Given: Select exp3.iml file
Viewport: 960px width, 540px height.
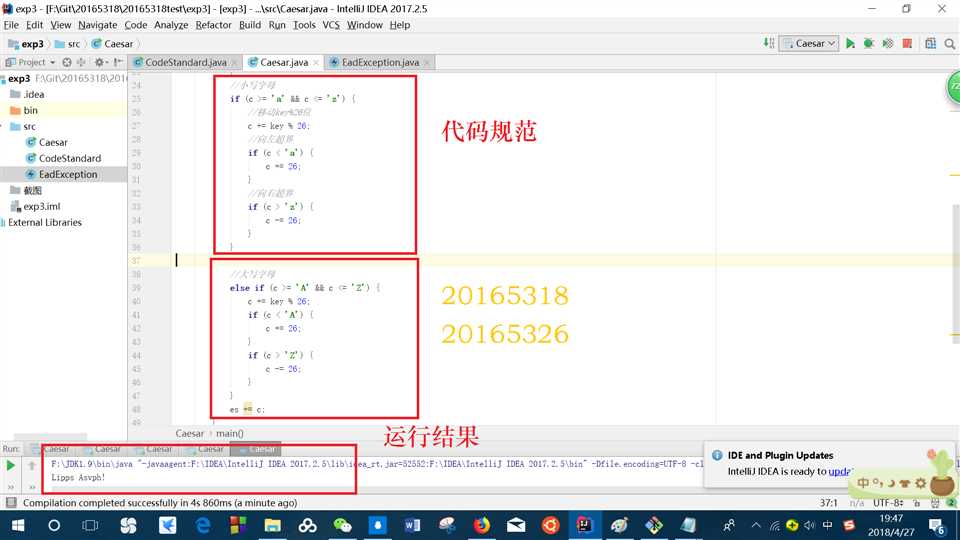Looking at the screenshot, I should point(36,206).
